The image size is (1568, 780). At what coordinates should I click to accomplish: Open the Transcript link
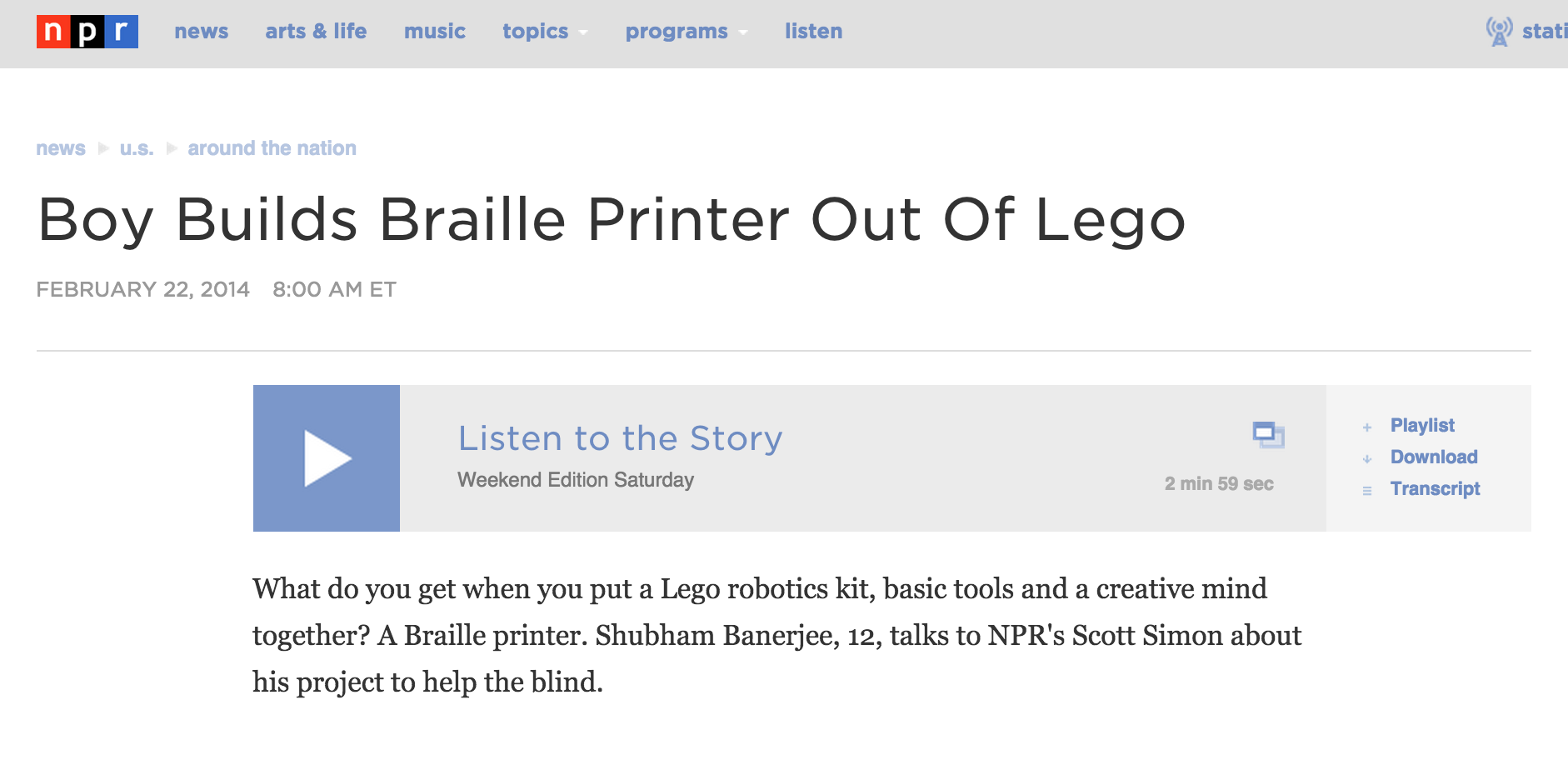(x=1435, y=489)
